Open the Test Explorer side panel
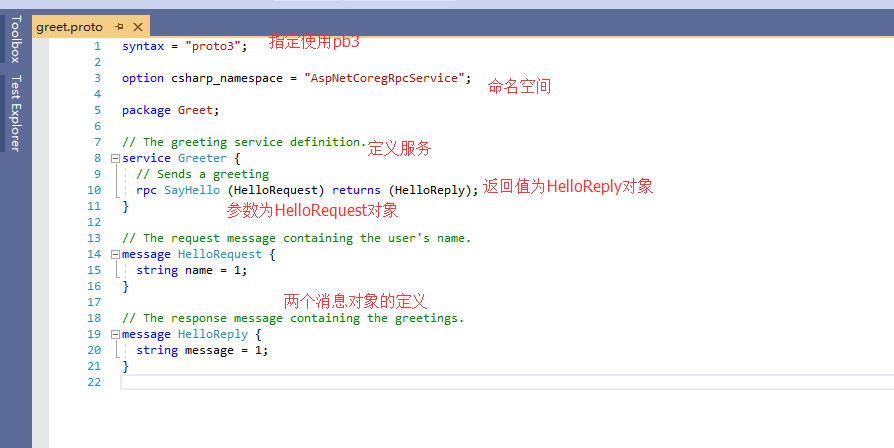Viewport: 894px width, 448px height. click(15, 113)
